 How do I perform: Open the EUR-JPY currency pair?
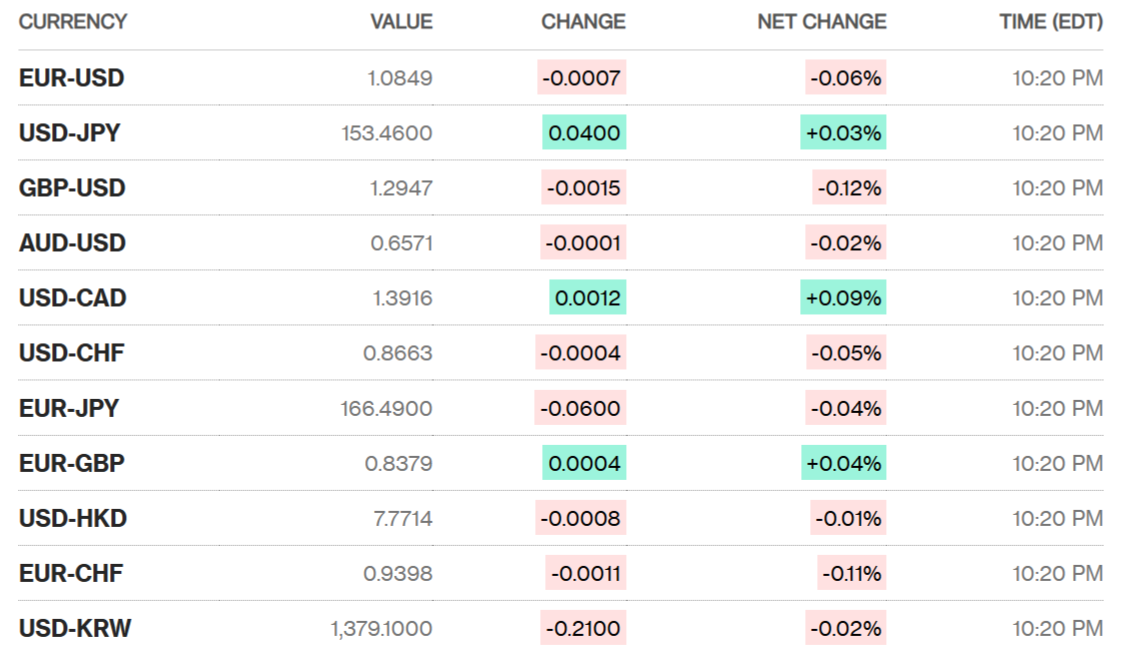(68, 408)
